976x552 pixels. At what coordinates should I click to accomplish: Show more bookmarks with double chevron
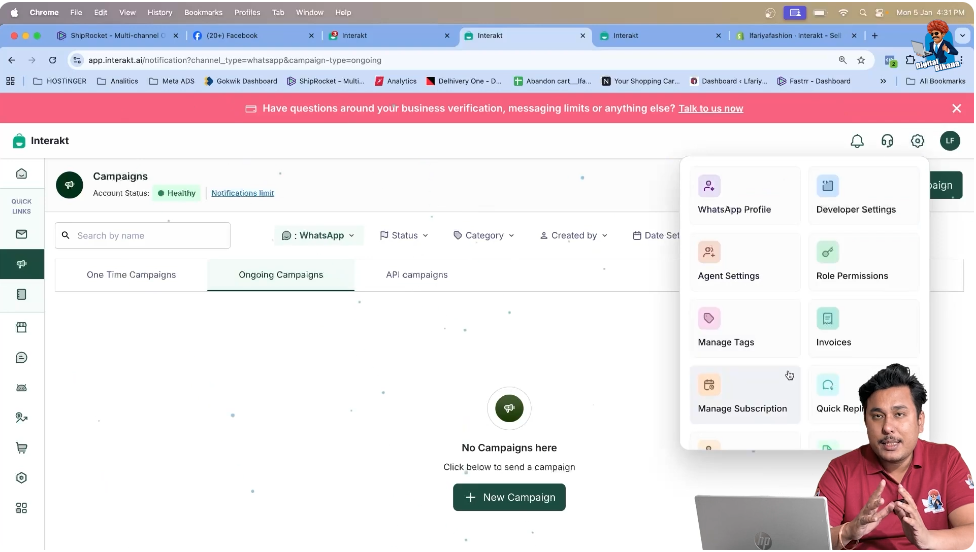click(883, 81)
